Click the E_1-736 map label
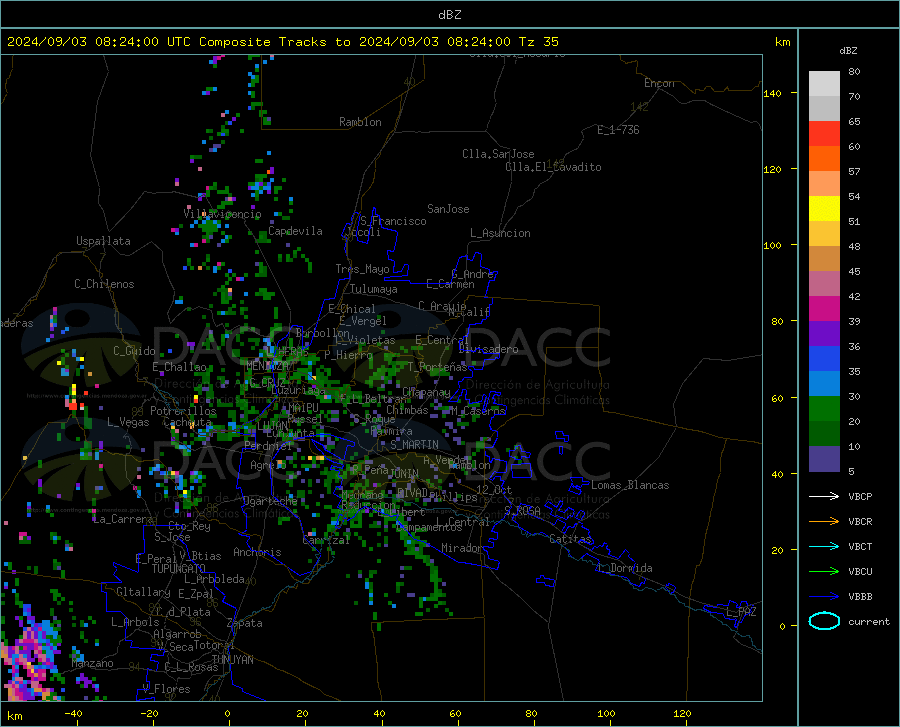Image resolution: width=900 pixels, height=727 pixels. [618, 130]
